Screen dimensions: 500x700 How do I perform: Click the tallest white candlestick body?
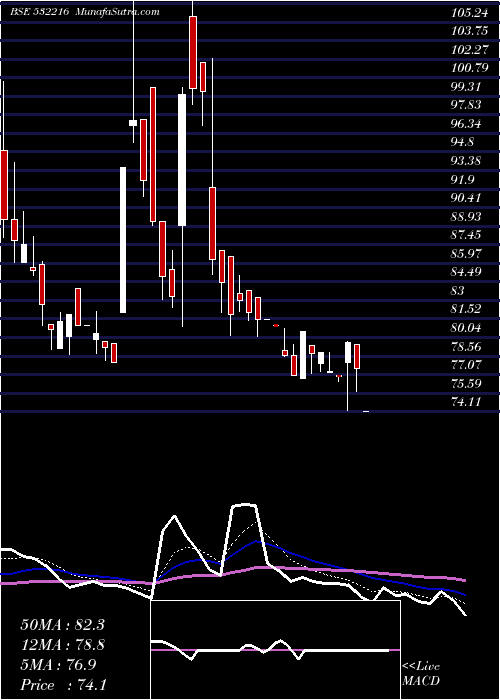point(123,240)
